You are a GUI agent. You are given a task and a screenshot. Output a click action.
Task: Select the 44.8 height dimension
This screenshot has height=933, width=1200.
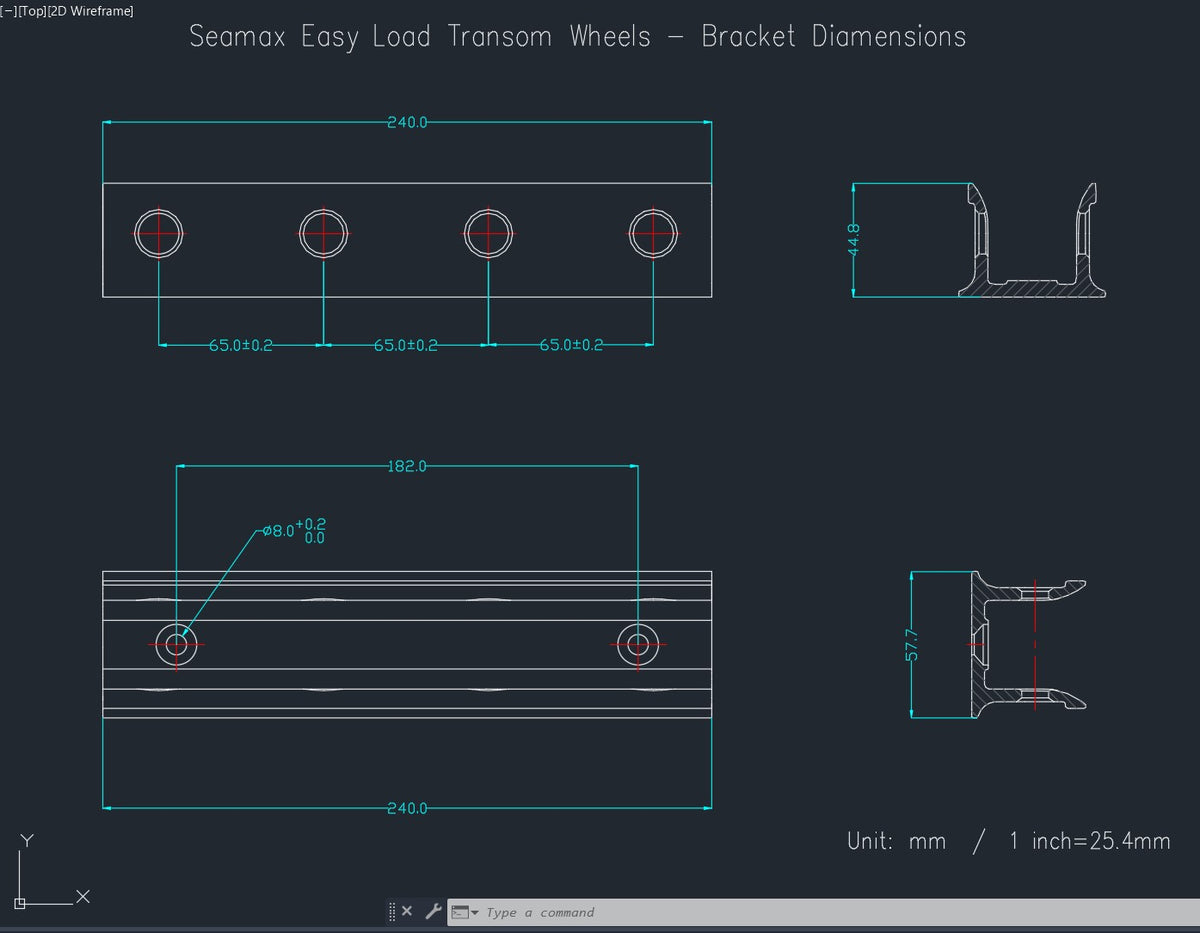854,239
